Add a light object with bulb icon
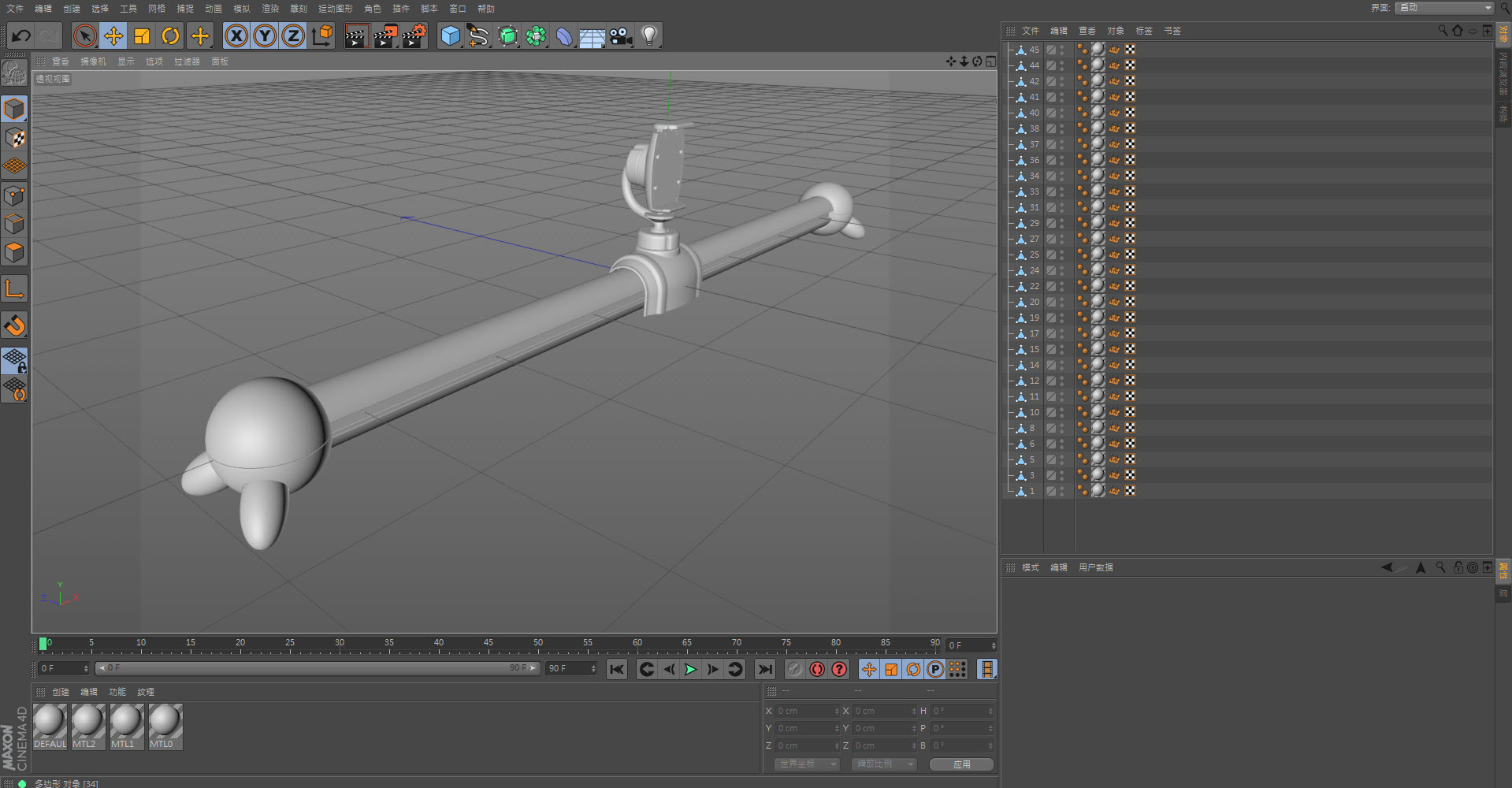The height and width of the screenshot is (788, 1512). coord(649,36)
